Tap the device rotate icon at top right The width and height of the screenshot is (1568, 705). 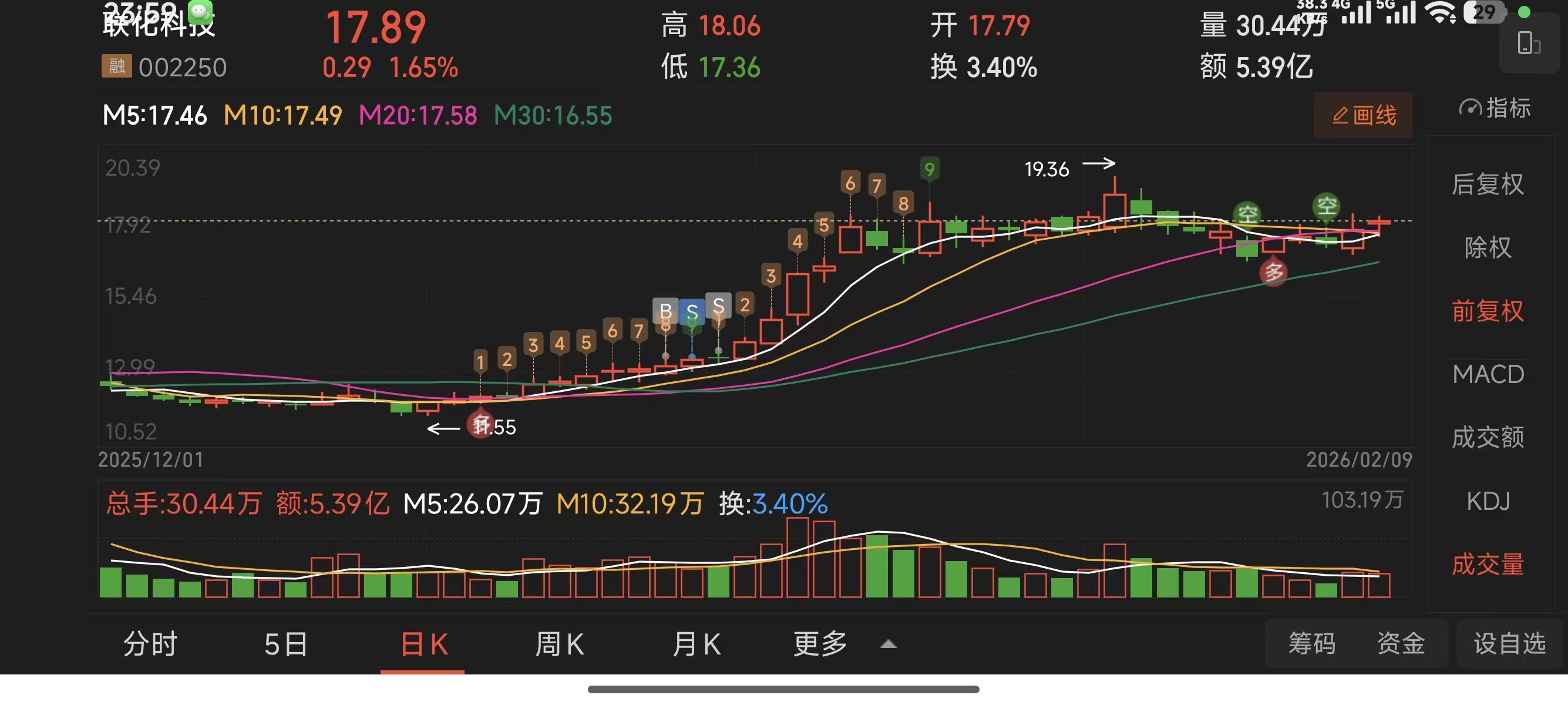[x=1528, y=44]
